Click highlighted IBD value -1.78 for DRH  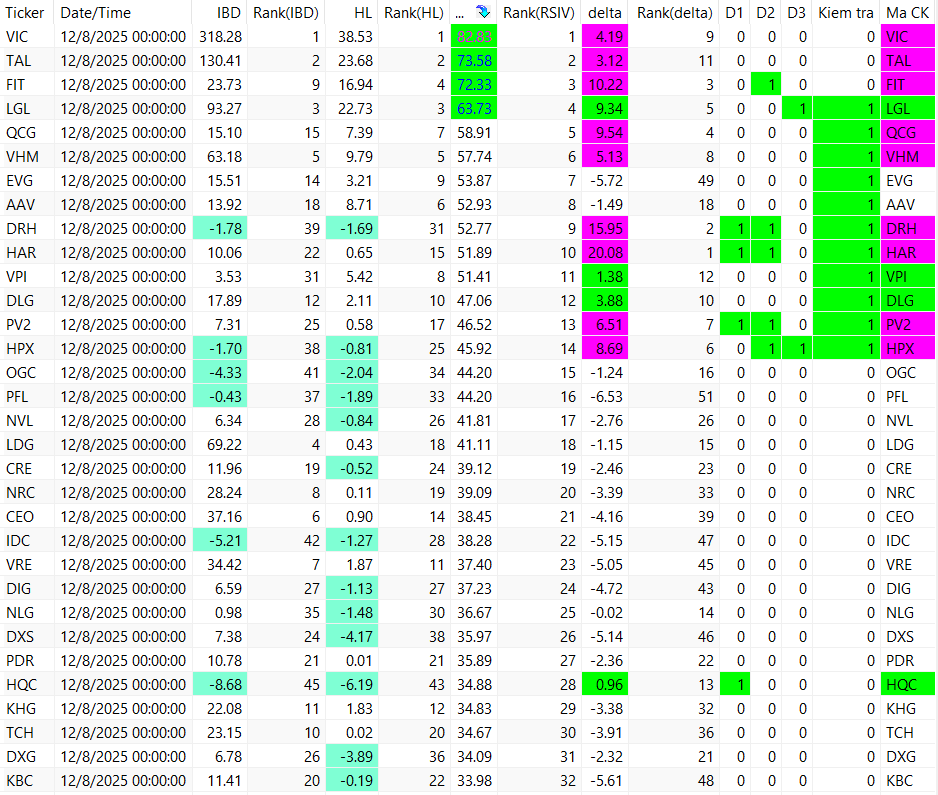point(220,229)
